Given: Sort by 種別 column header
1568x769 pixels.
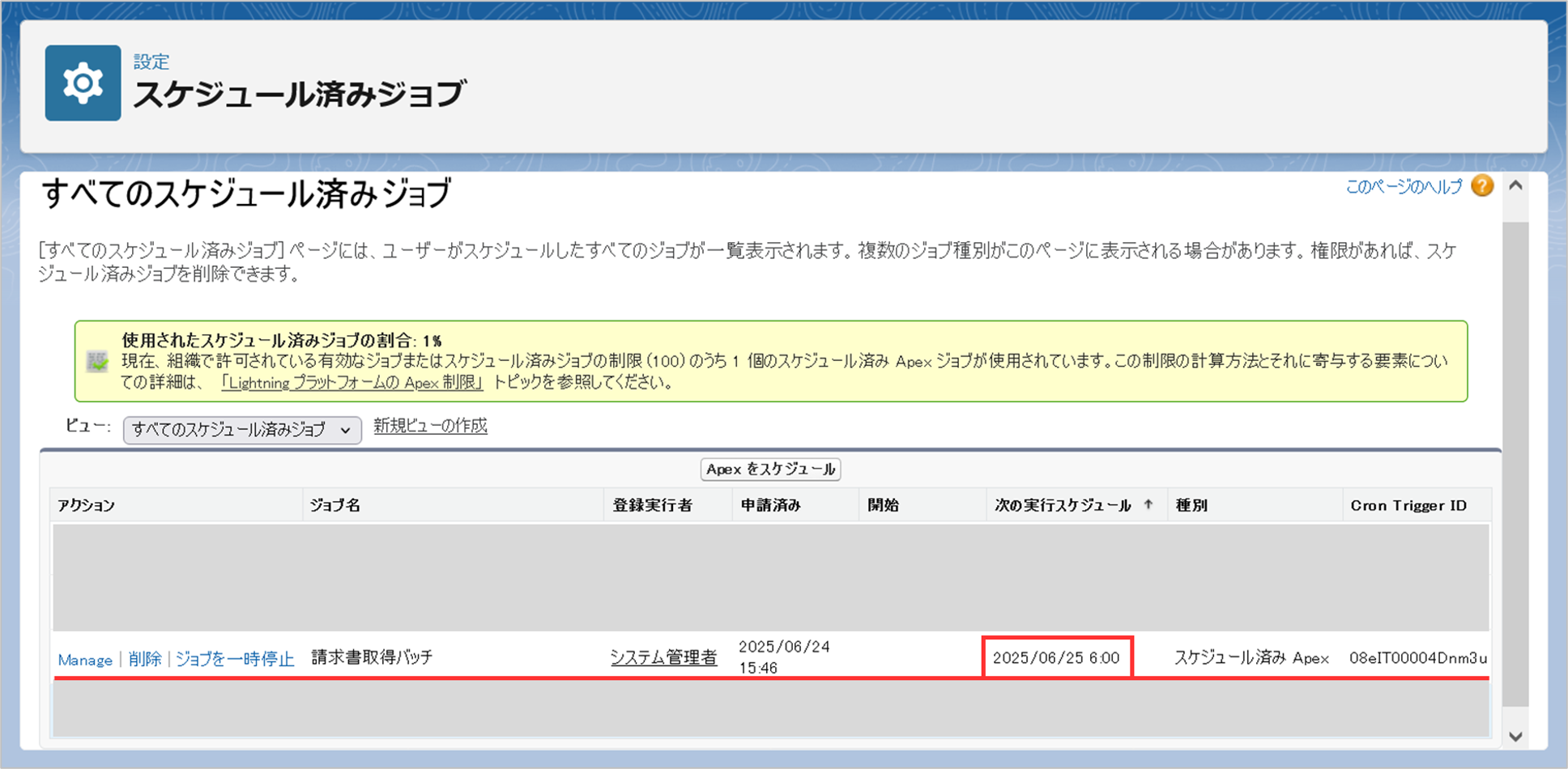Looking at the screenshot, I should coord(1191,505).
